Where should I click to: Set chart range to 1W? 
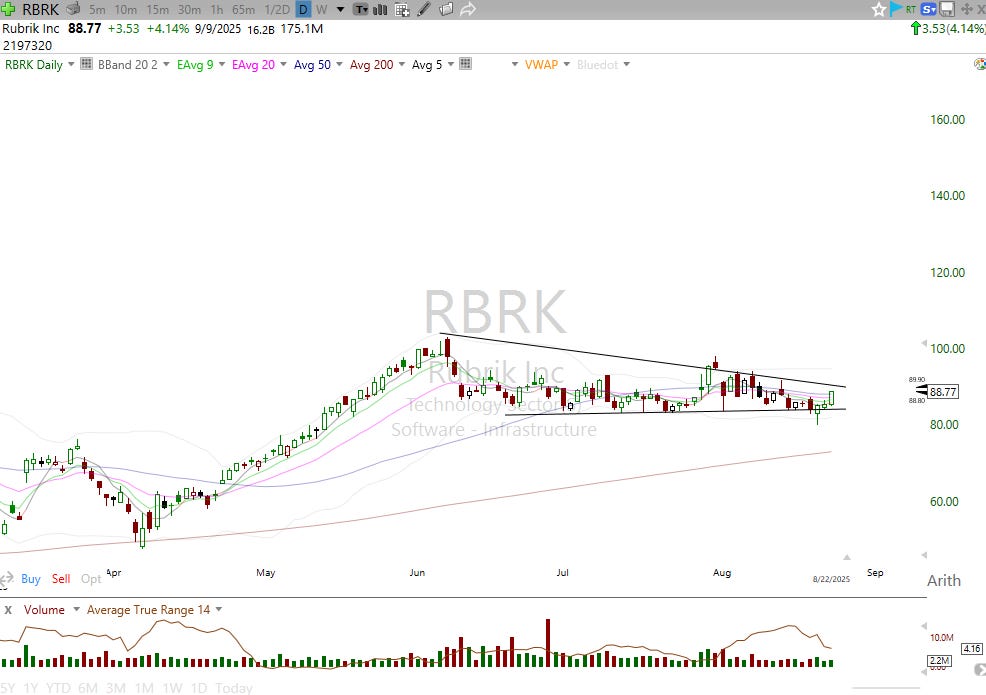(172, 688)
